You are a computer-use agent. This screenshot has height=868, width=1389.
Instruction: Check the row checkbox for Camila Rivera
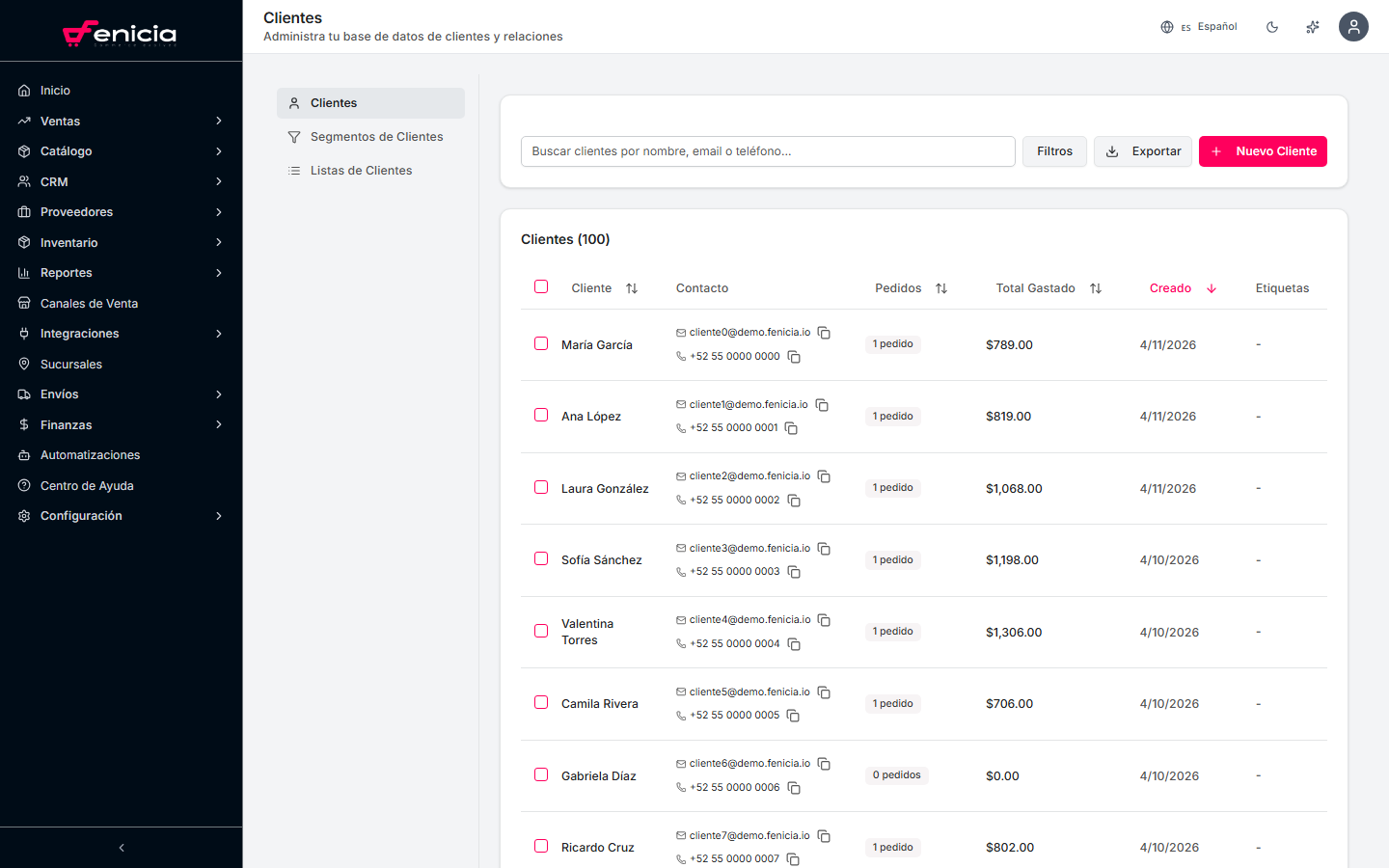tap(540, 702)
